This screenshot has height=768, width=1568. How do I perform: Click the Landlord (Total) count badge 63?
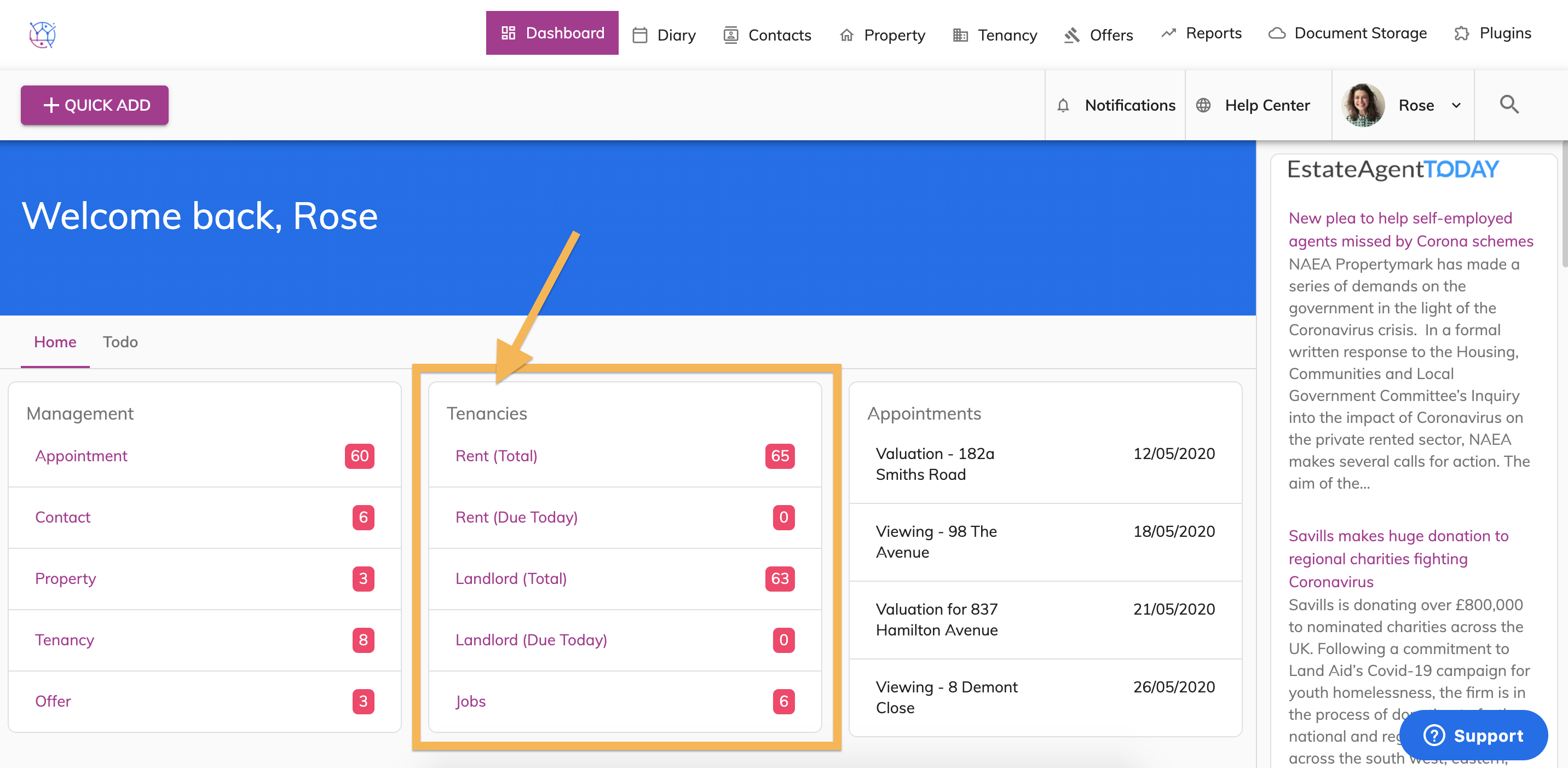(x=779, y=578)
